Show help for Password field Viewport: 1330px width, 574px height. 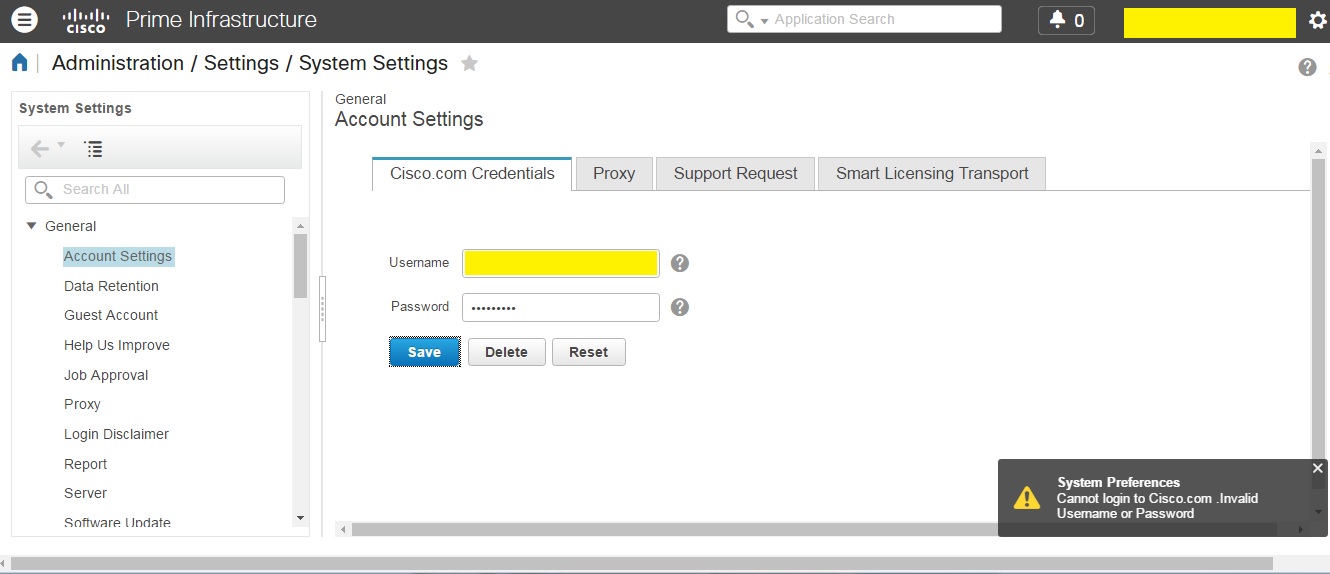(680, 307)
